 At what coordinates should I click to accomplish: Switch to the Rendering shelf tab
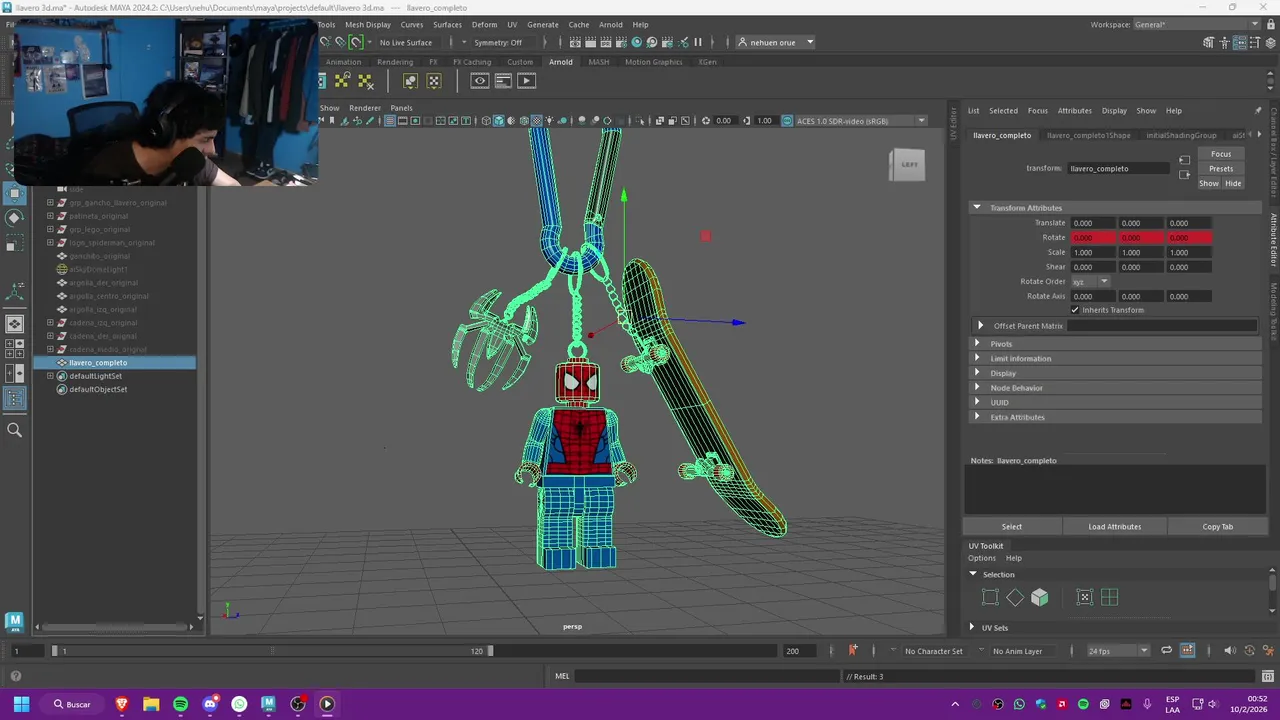(x=395, y=62)
